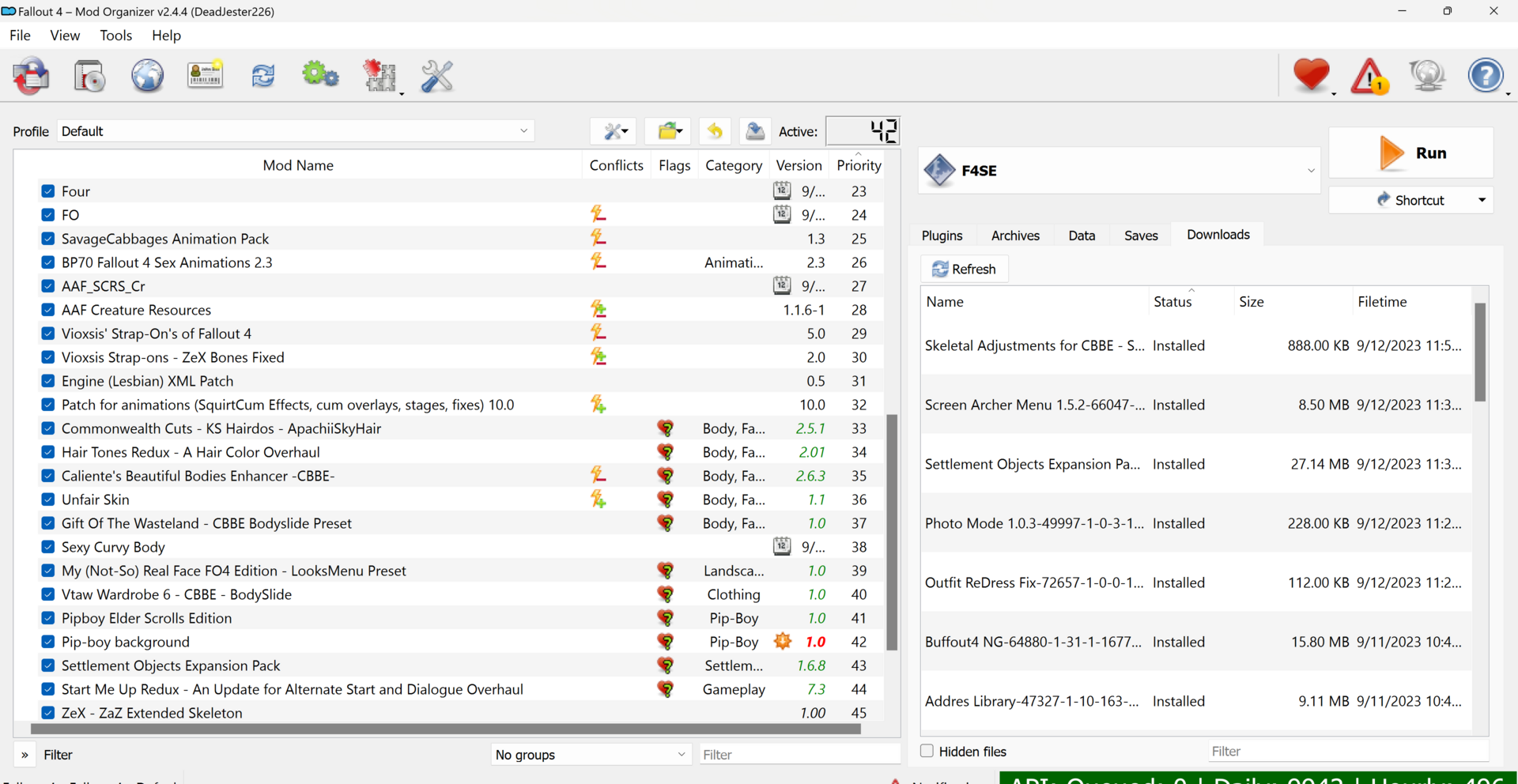
Task: Switch to the Saves tab
Action: coord(1141,236)
